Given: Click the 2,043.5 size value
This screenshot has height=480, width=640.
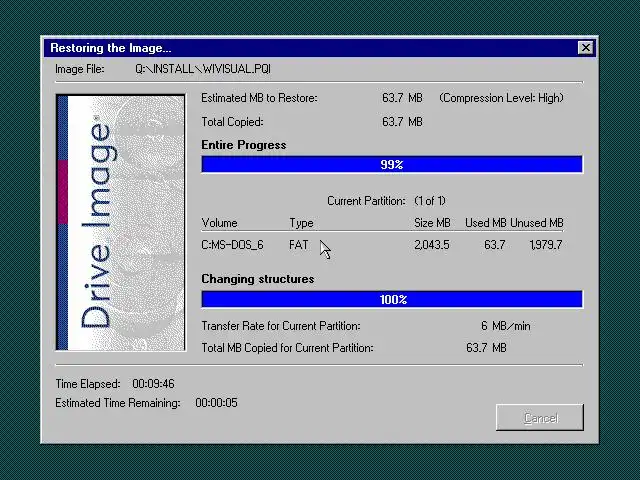Looking at the screenshot, I should pos(432,245).
